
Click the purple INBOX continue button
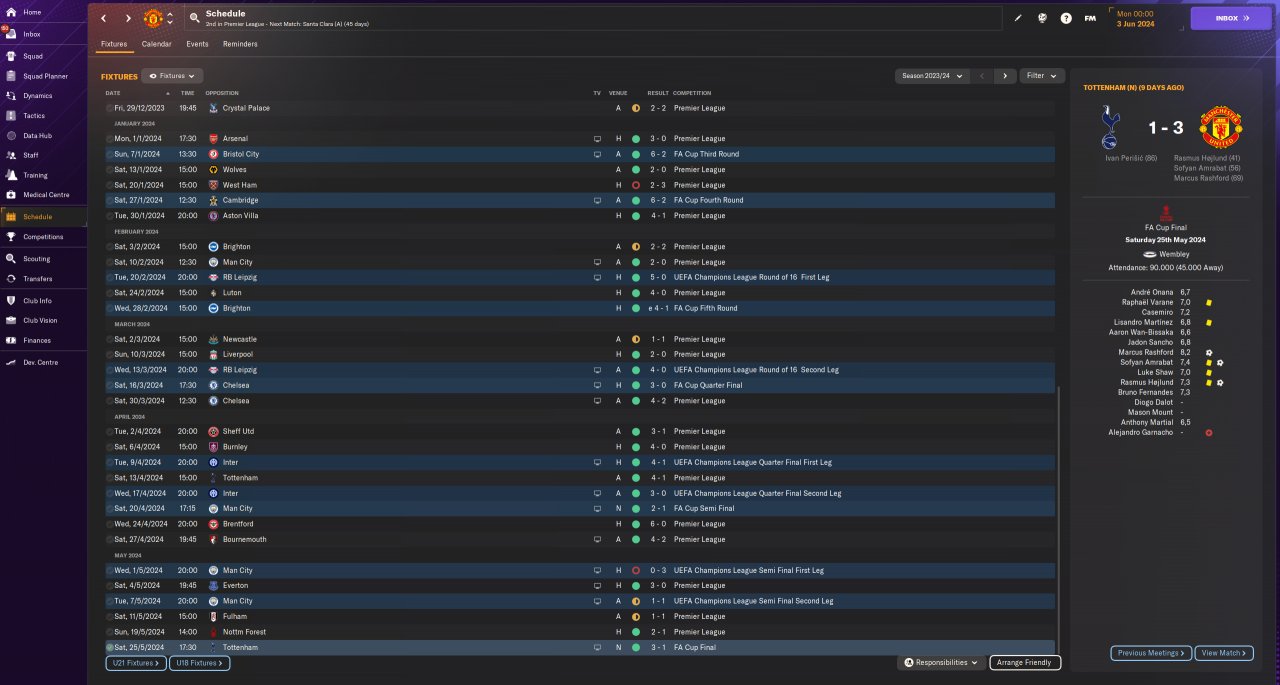point(1230,18)
